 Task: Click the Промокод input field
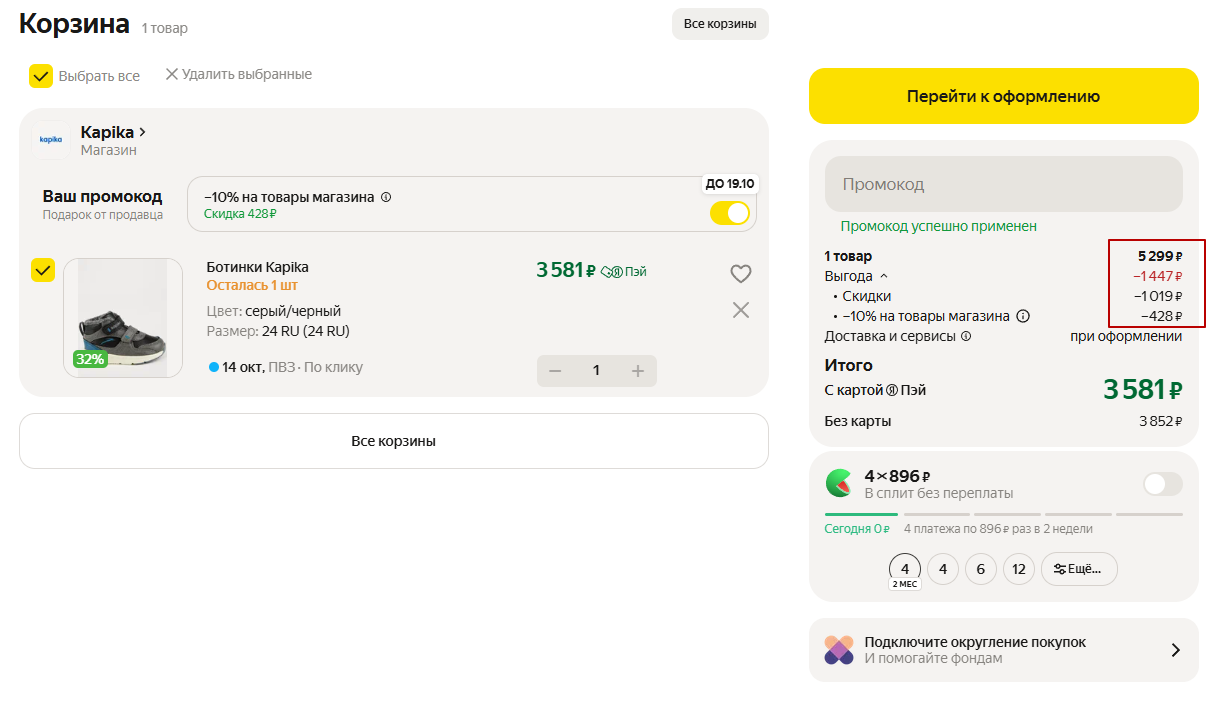coord(1003,184)
